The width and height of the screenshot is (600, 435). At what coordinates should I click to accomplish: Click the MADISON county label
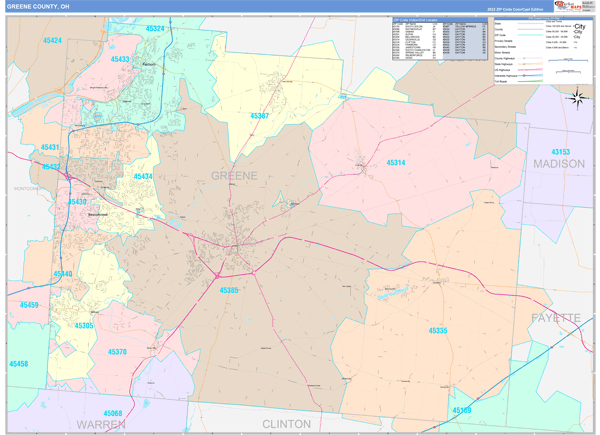point(558,163)
